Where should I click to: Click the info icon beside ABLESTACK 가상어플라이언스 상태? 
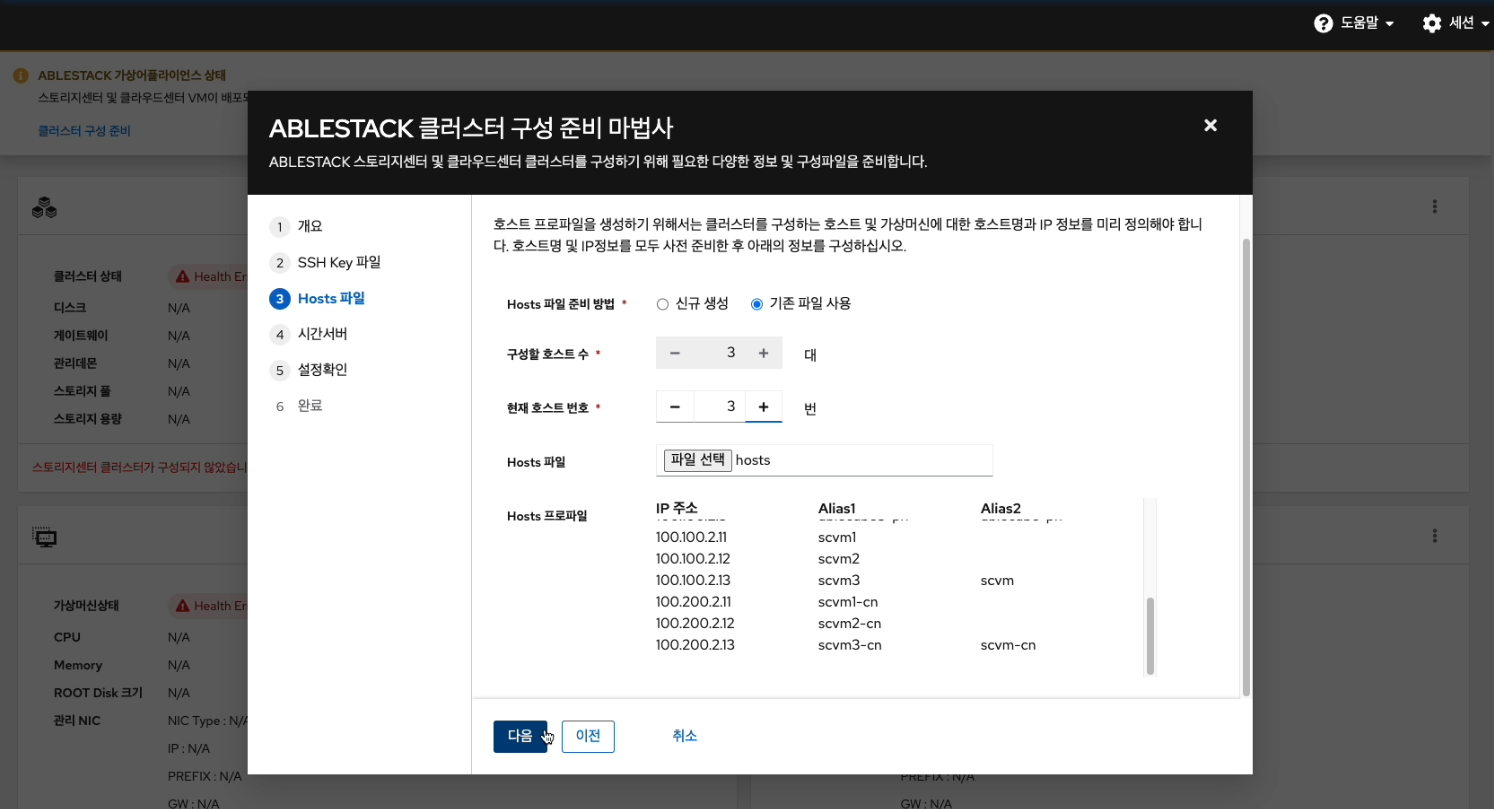(22, 74)
